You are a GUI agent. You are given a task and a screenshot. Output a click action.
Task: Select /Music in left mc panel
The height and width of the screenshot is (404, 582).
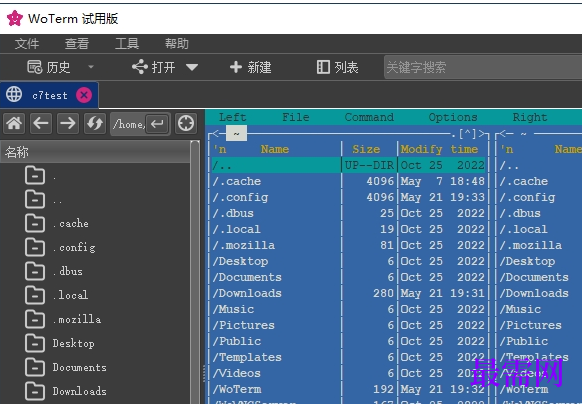[x=348, y=309]
